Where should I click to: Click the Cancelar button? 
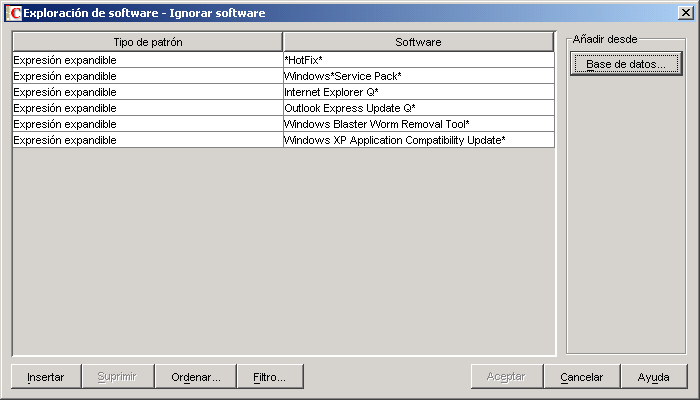(x=582, y=376)
